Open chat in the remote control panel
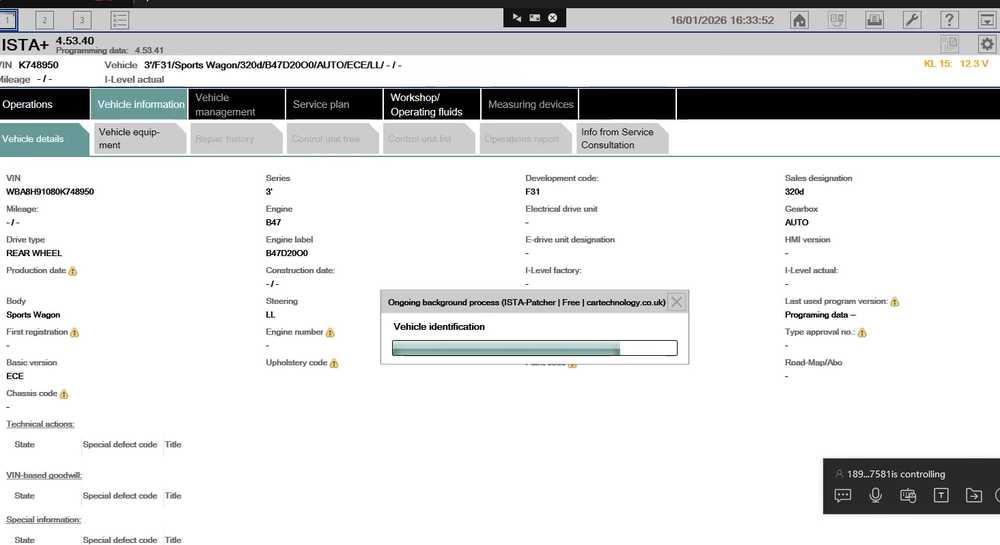This screenshot has height=545, width=1000. point(842,495)
